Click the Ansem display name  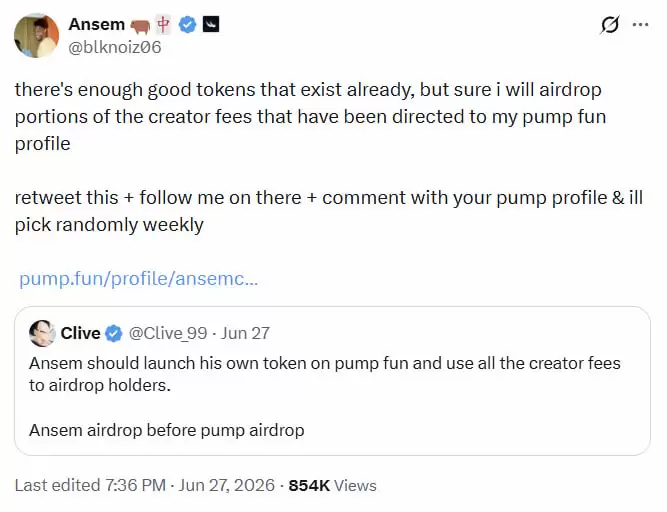pyautogui.click(x=97, y=24)
